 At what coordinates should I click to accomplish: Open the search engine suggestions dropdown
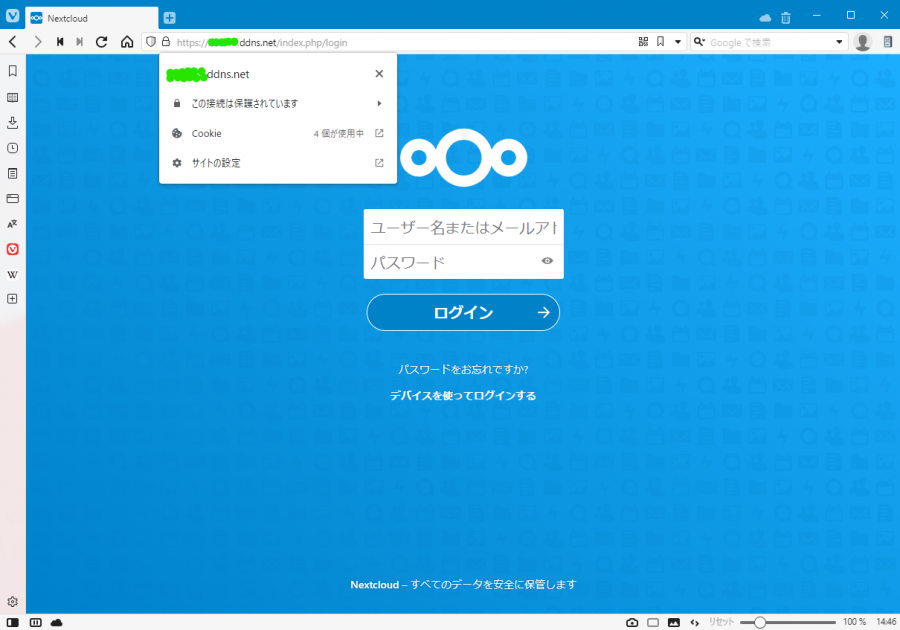tap(840, 42)
